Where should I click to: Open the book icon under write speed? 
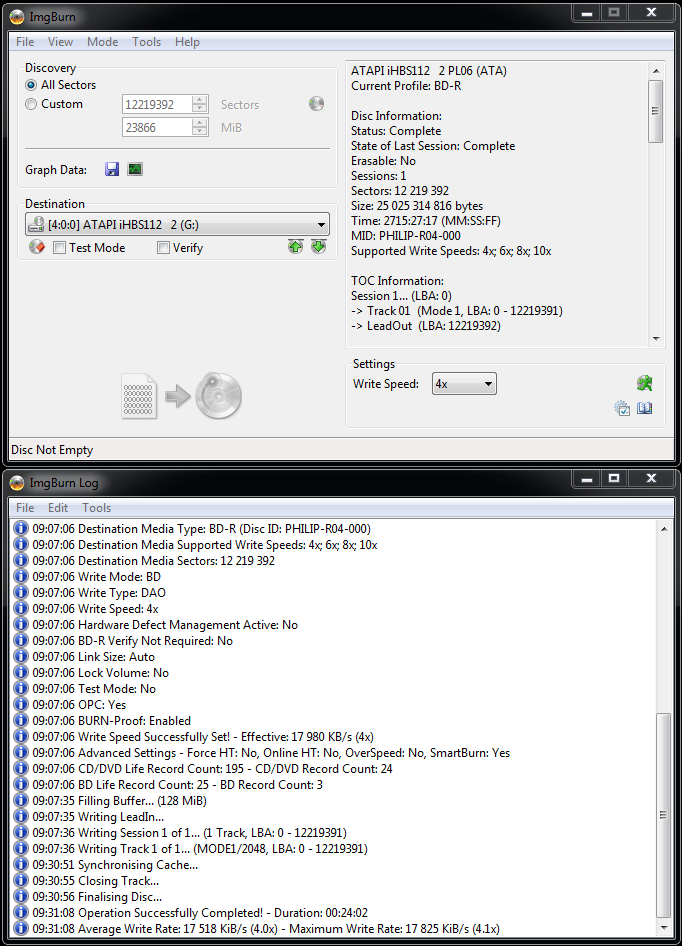[645, 408]
